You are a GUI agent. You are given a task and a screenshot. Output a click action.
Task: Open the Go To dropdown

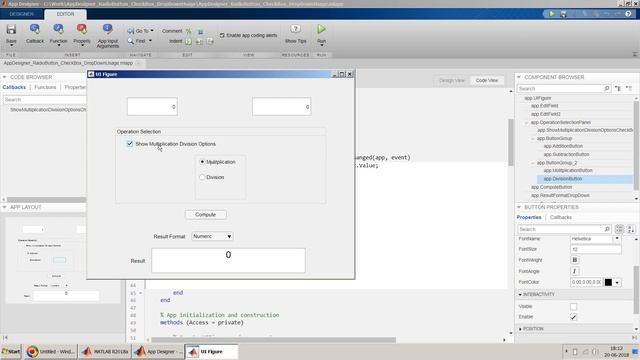click(141, 31)
